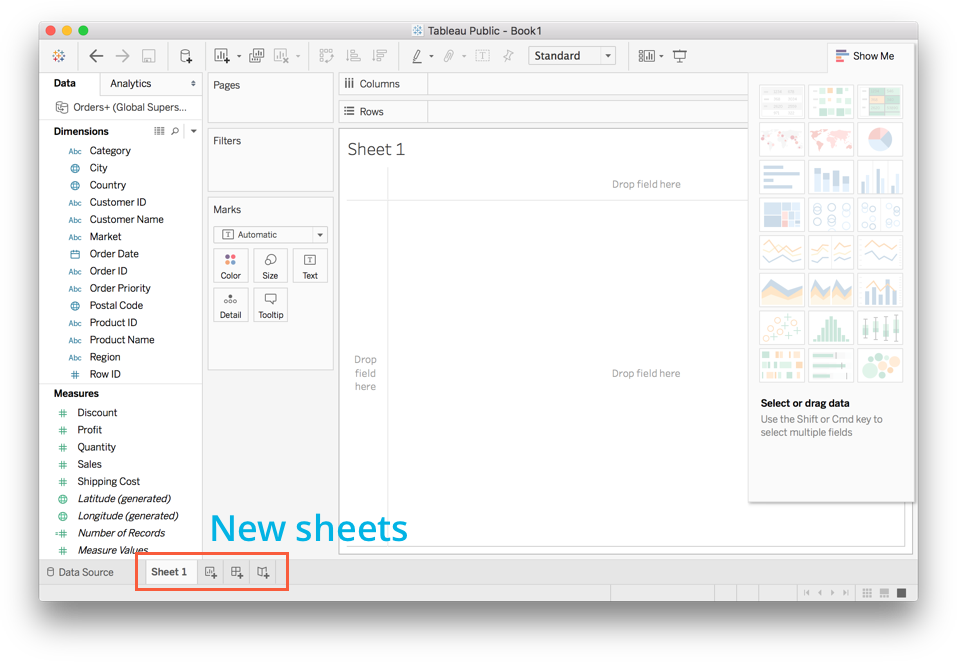Open the Color marks card
Screen dimensions: 957x662
(231, 266)
